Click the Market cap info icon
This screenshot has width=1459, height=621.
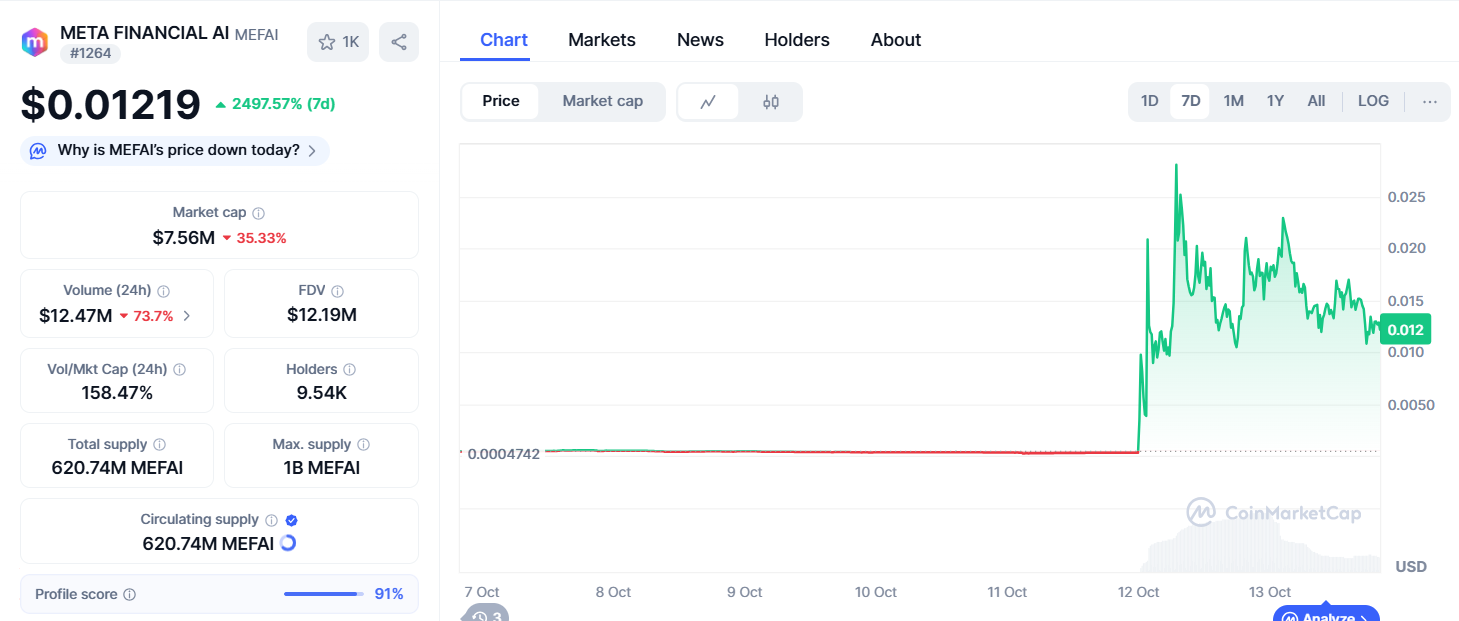[x=259, y=213]
